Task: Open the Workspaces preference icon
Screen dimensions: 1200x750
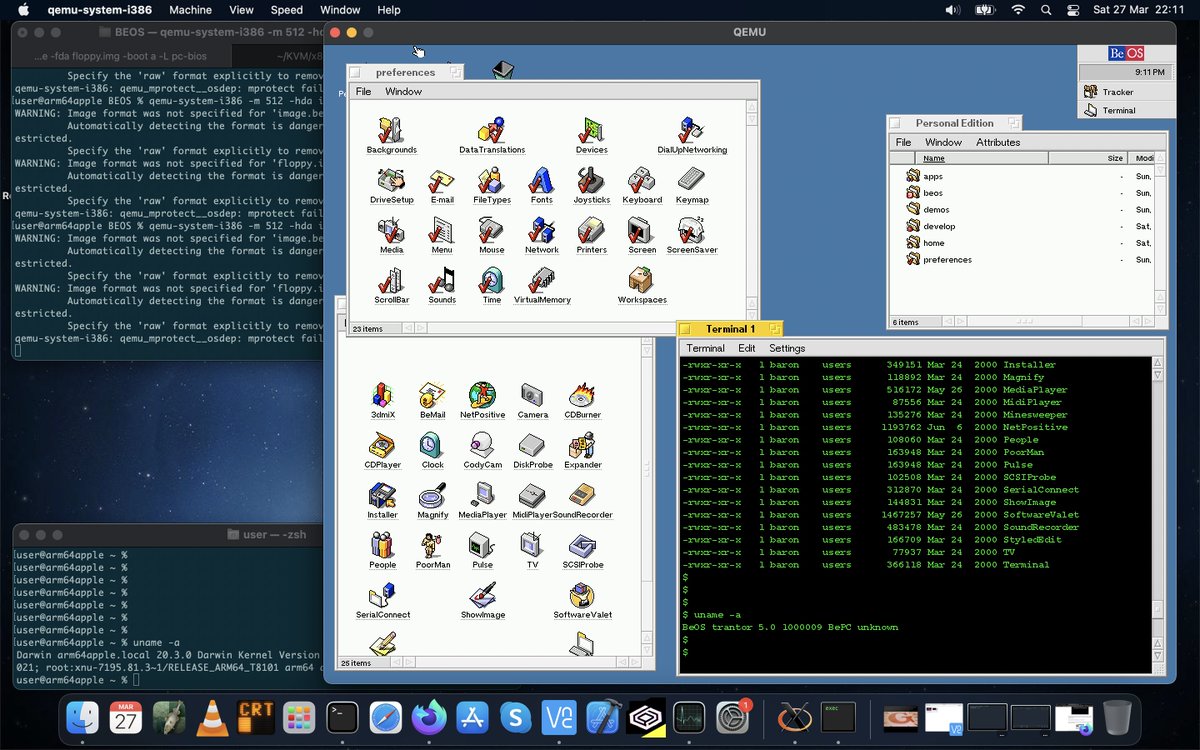Action: coord(641,281)
